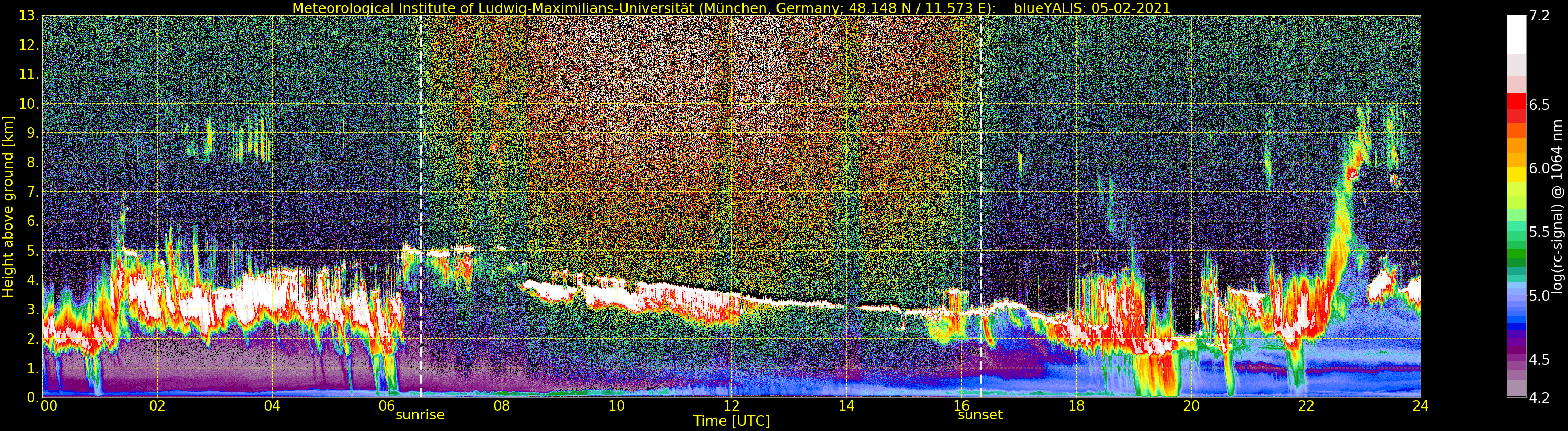Click the time axis tick label 14
This screenshot has width=1568, height=431.
(x=846, y=406)
